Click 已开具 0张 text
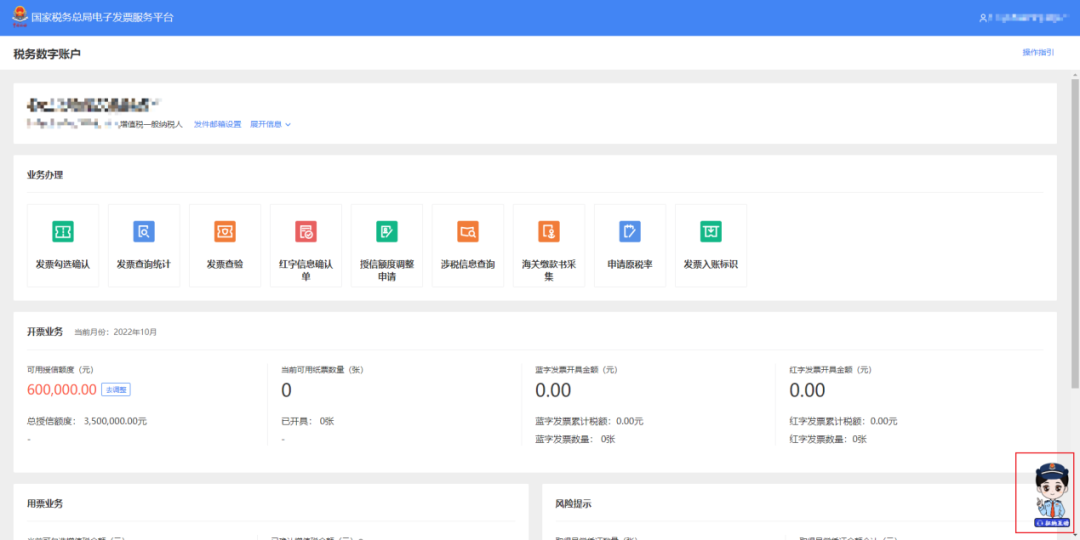This screenshot has height=540, width=1080. [x=308, y=422]
